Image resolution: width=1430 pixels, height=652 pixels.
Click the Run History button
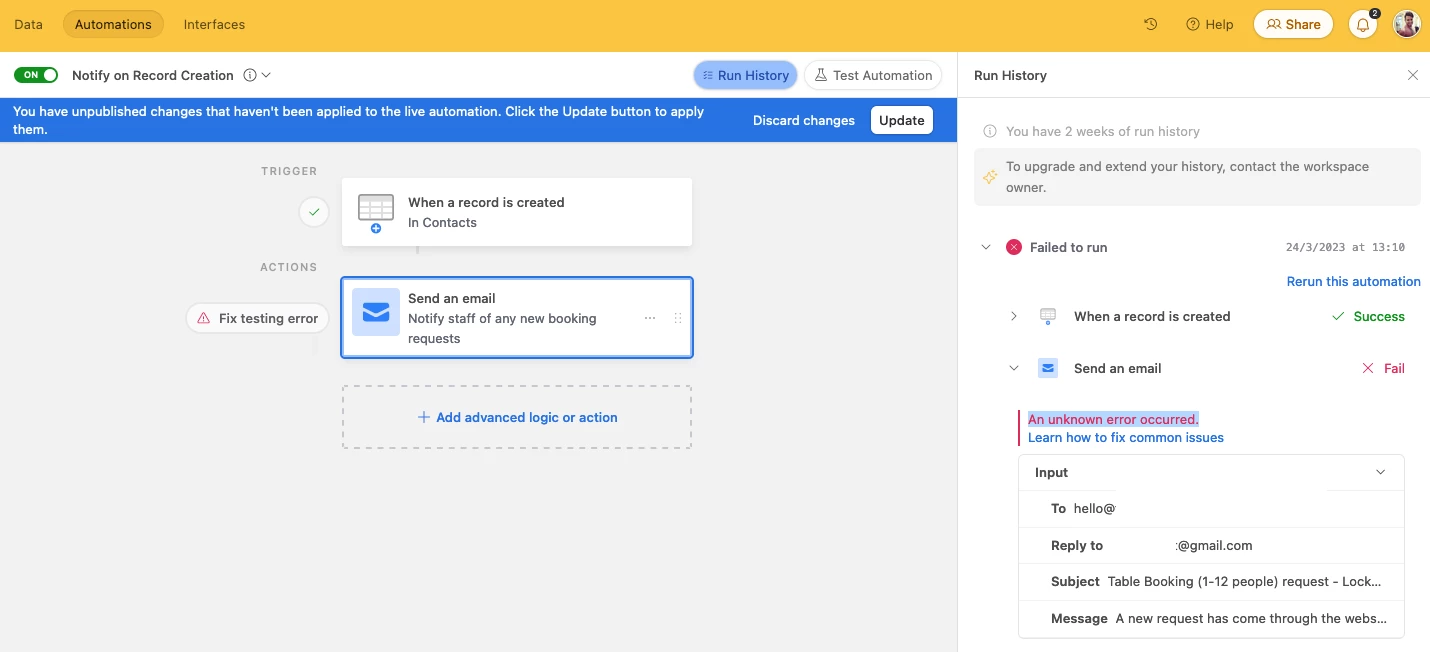pos(745,75)
